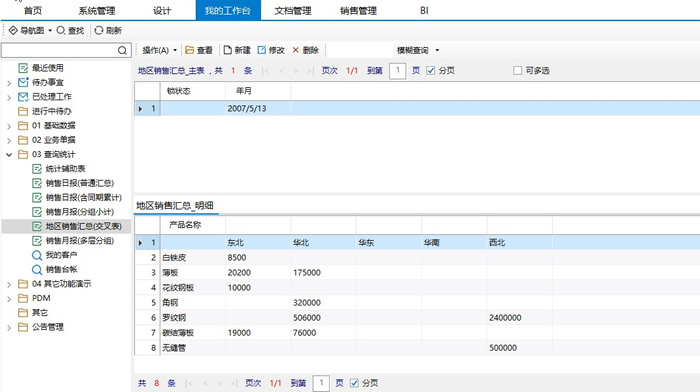The height and width of the screenshot is (392, 700).
Task: Select the 花纹钢板 detail row
Action: pyautogui.click(x=417, y=288)
